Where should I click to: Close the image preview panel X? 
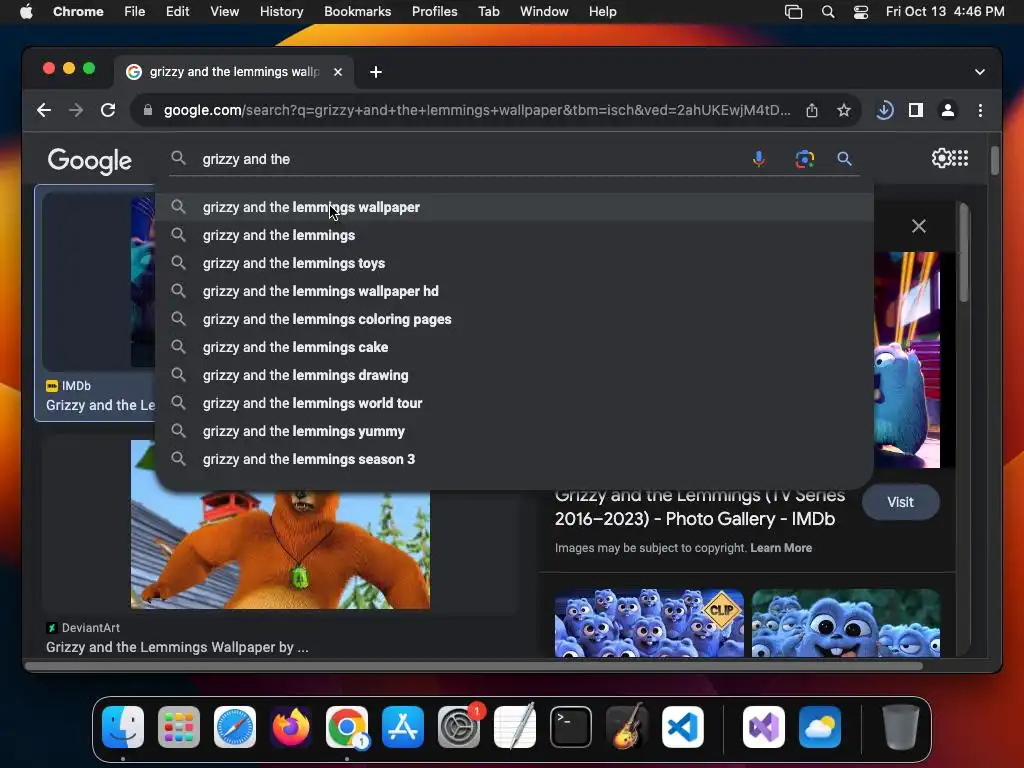[x=918, y=226]
